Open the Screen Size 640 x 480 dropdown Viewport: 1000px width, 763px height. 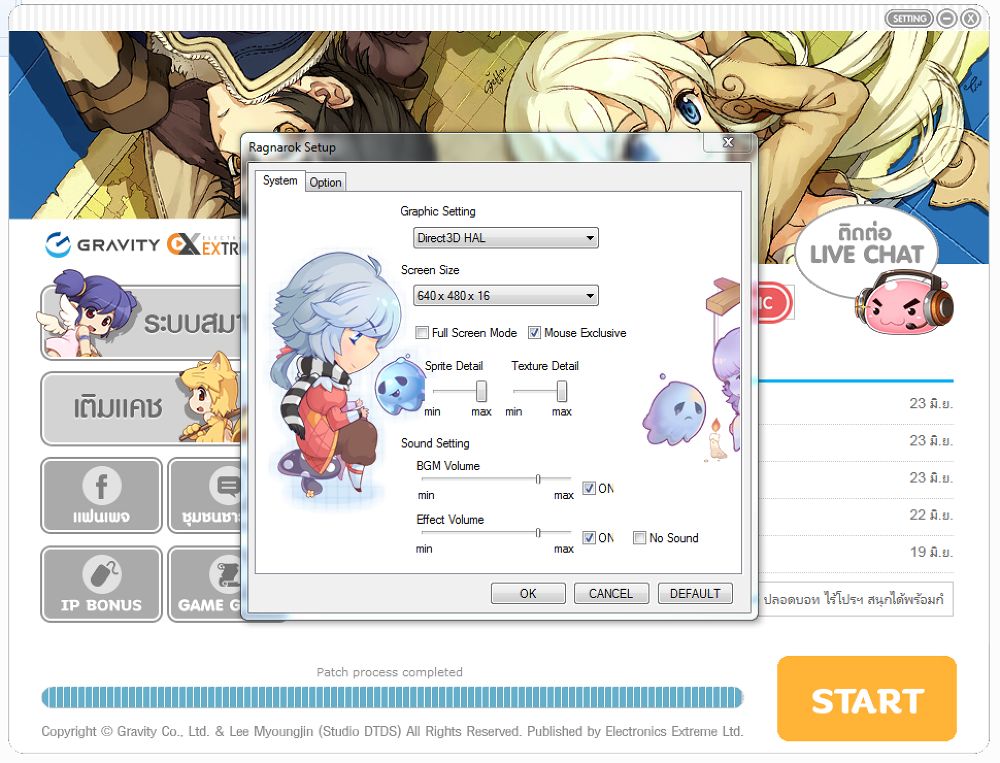click(506, 296)
